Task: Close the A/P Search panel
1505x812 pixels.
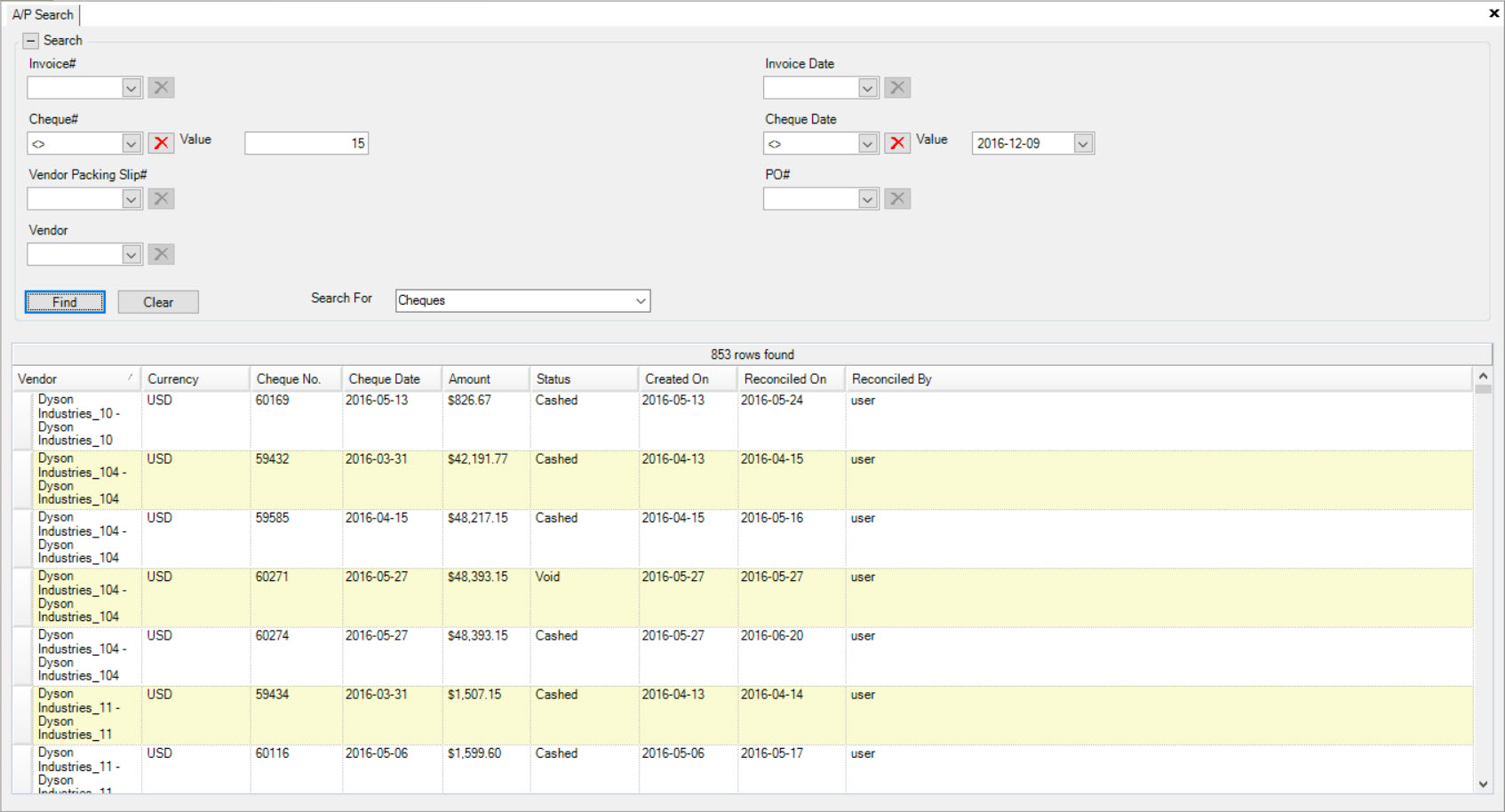Action: click(1493, 13)
